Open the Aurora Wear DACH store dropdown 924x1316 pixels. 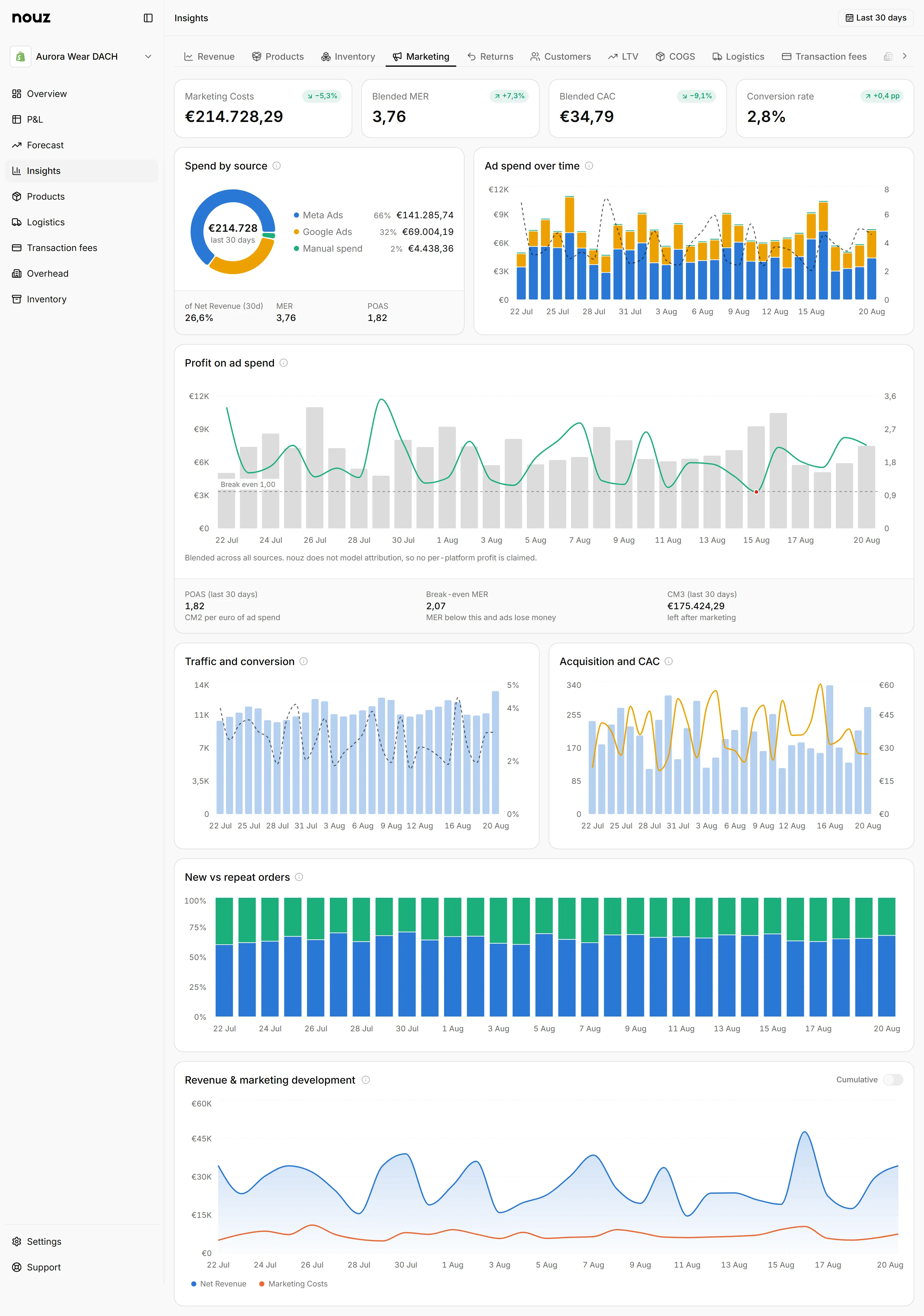pyautogui.click(x=82, y=57)
